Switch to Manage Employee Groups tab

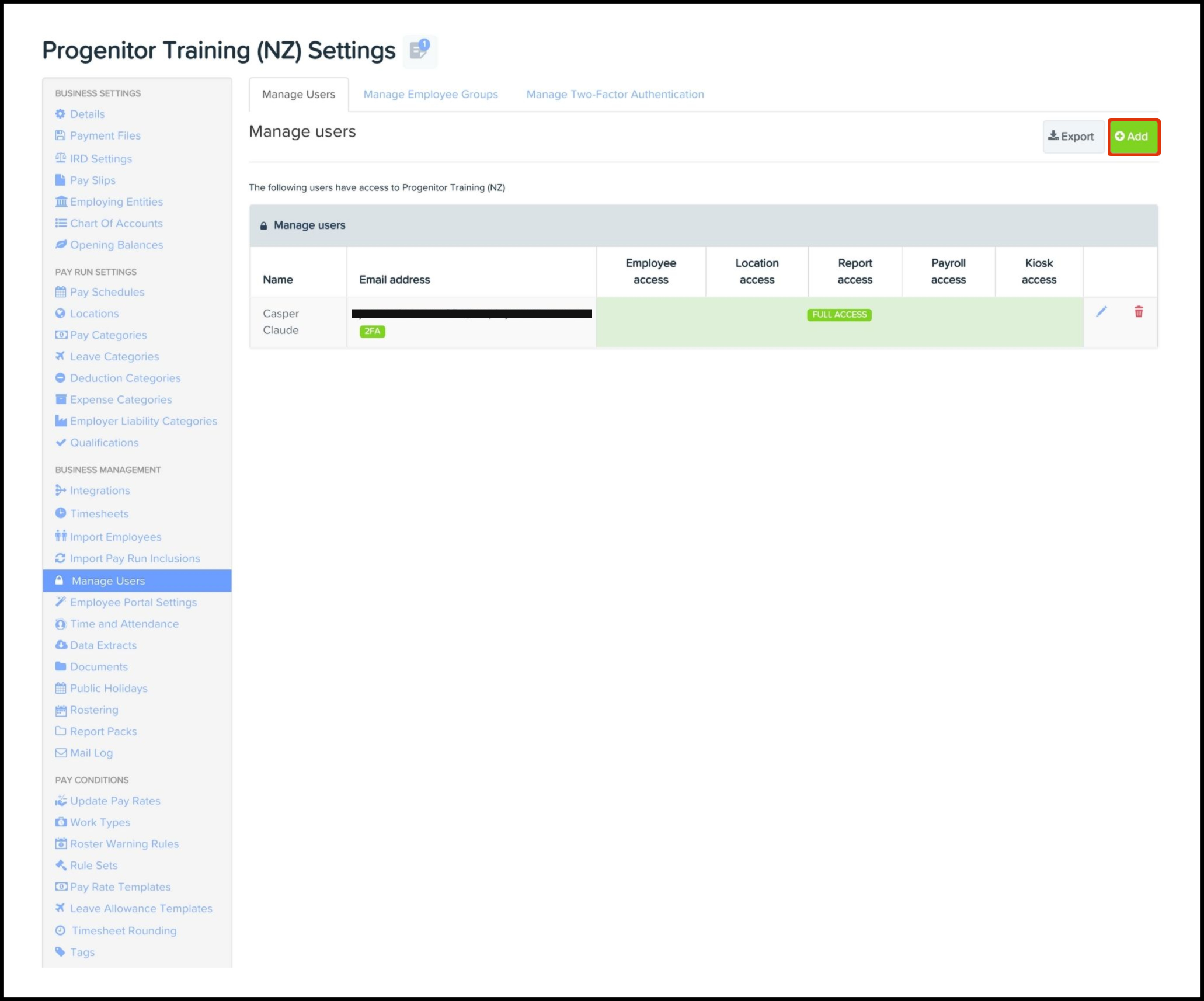pos(430,94)
